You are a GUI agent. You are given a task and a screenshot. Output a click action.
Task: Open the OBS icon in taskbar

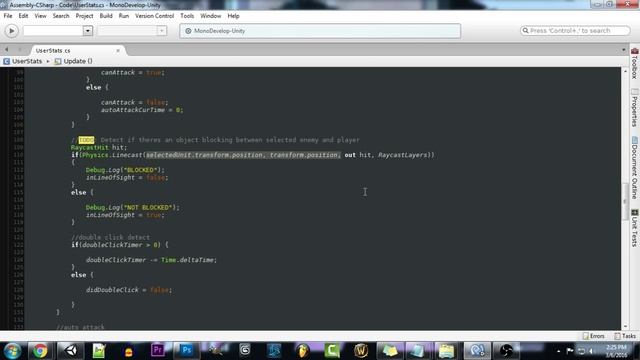[x=506, y=351]
